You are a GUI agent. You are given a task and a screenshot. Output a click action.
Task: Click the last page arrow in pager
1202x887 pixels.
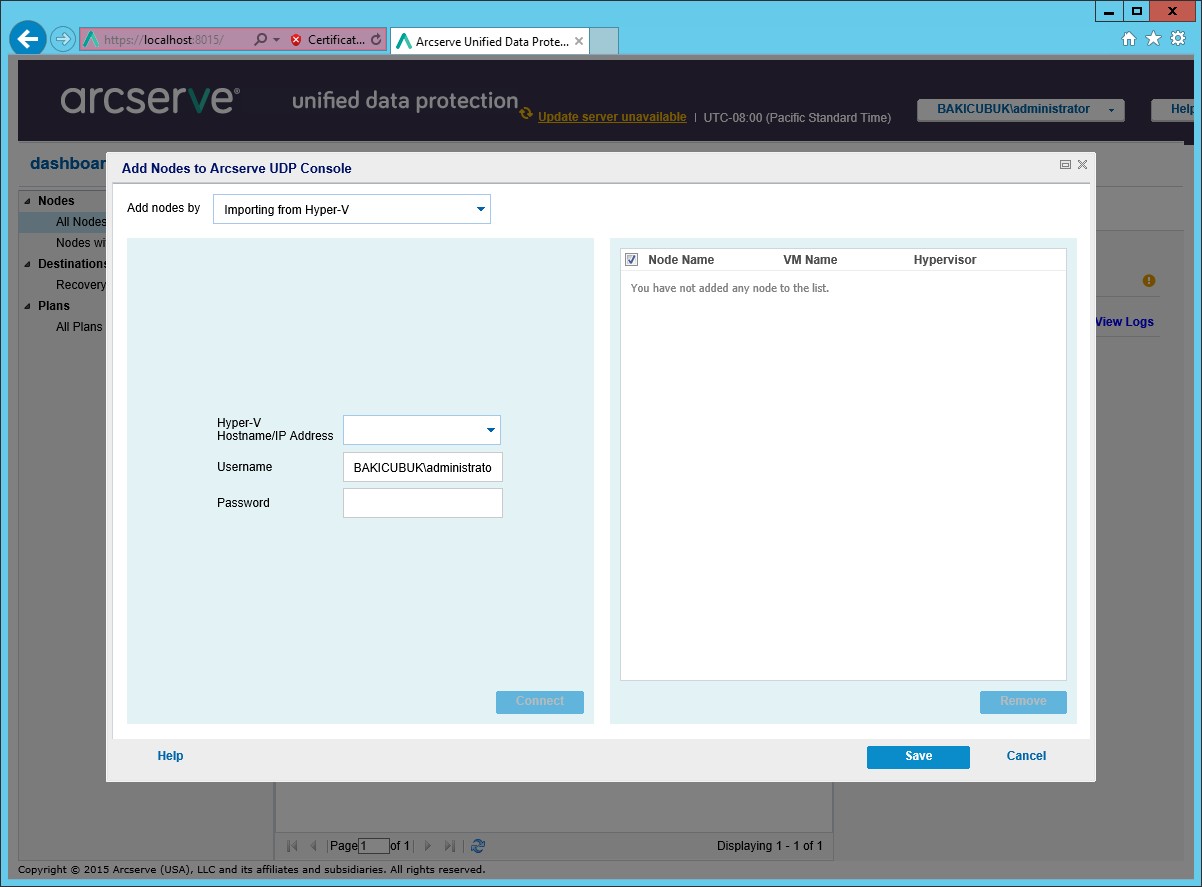pyautogui.click(x=450, y=846)
